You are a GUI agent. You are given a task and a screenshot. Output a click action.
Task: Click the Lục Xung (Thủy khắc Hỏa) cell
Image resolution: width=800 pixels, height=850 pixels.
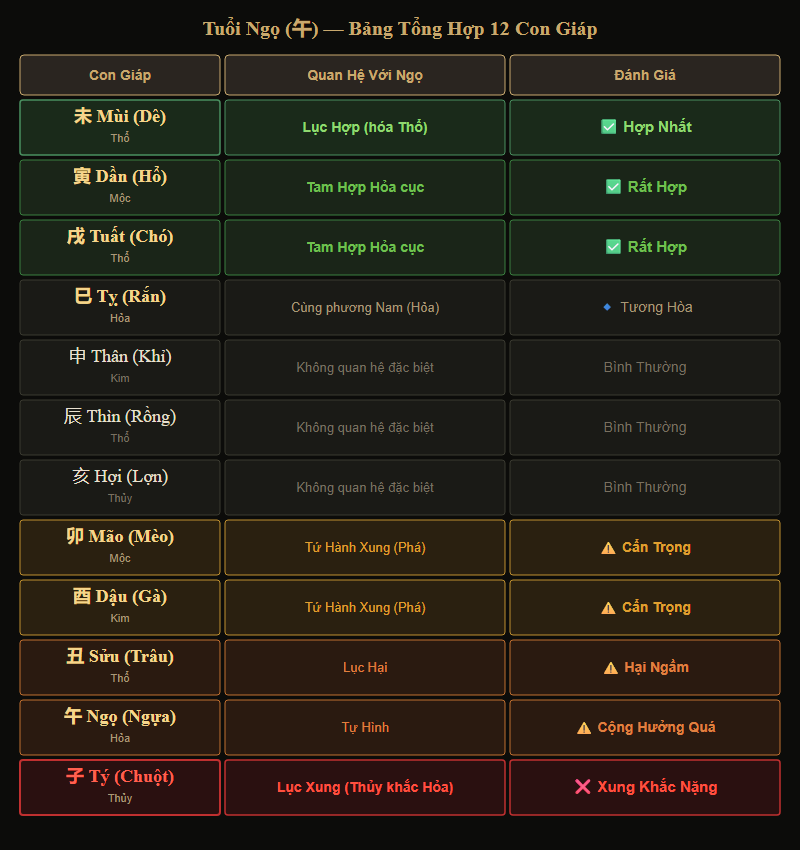[x=365, y=787]
